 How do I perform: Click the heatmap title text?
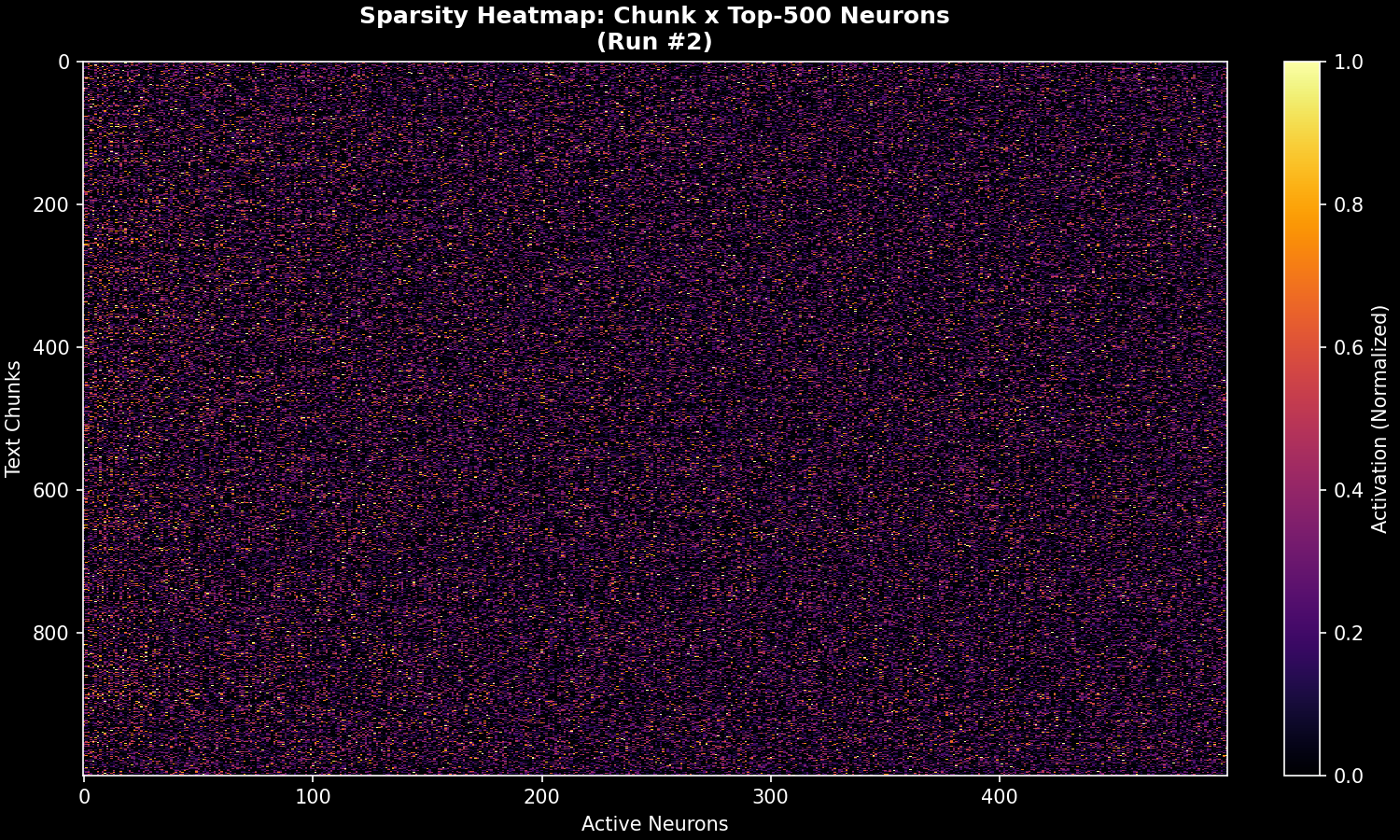pos(654,16)
